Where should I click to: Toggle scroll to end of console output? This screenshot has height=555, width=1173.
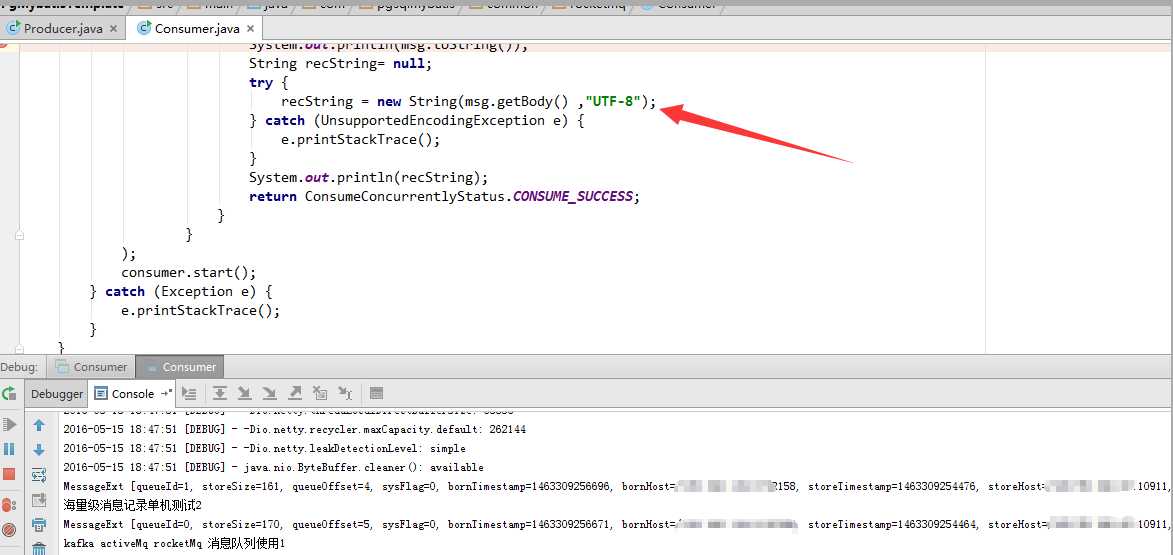coord(39,500)
